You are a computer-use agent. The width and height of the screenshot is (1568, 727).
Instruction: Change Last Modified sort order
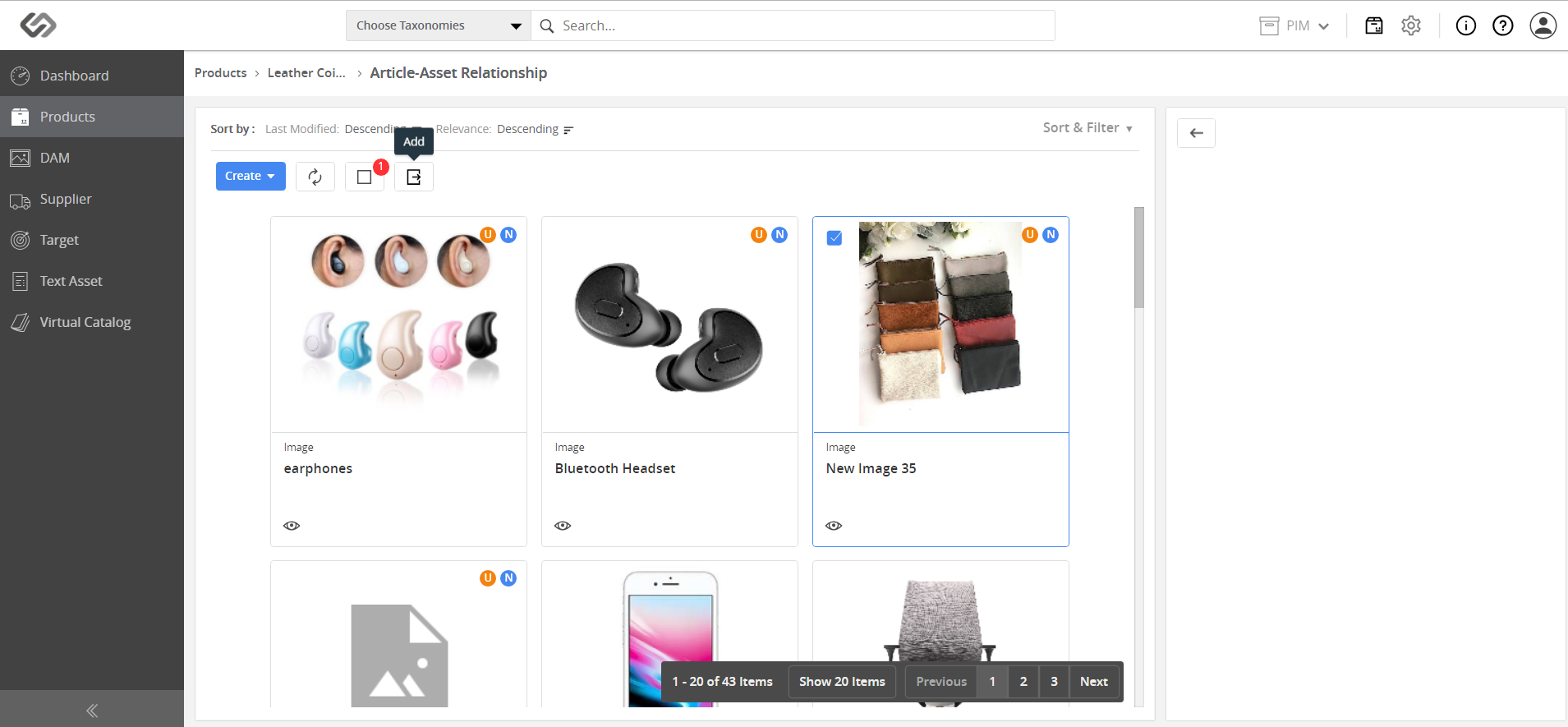(x=375, y=129)
